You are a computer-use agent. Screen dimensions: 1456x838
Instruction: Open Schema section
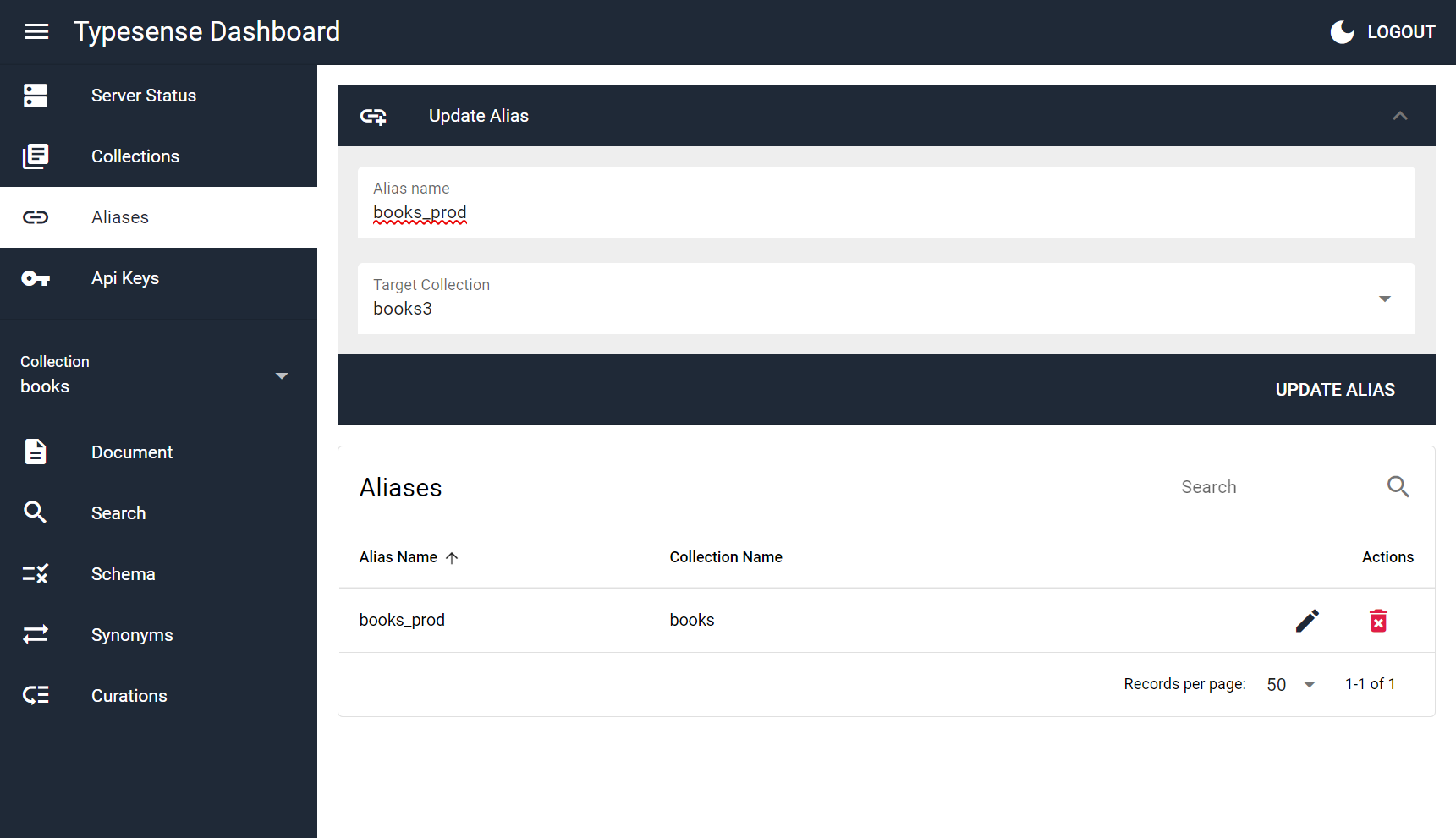[x=158, y=574]
